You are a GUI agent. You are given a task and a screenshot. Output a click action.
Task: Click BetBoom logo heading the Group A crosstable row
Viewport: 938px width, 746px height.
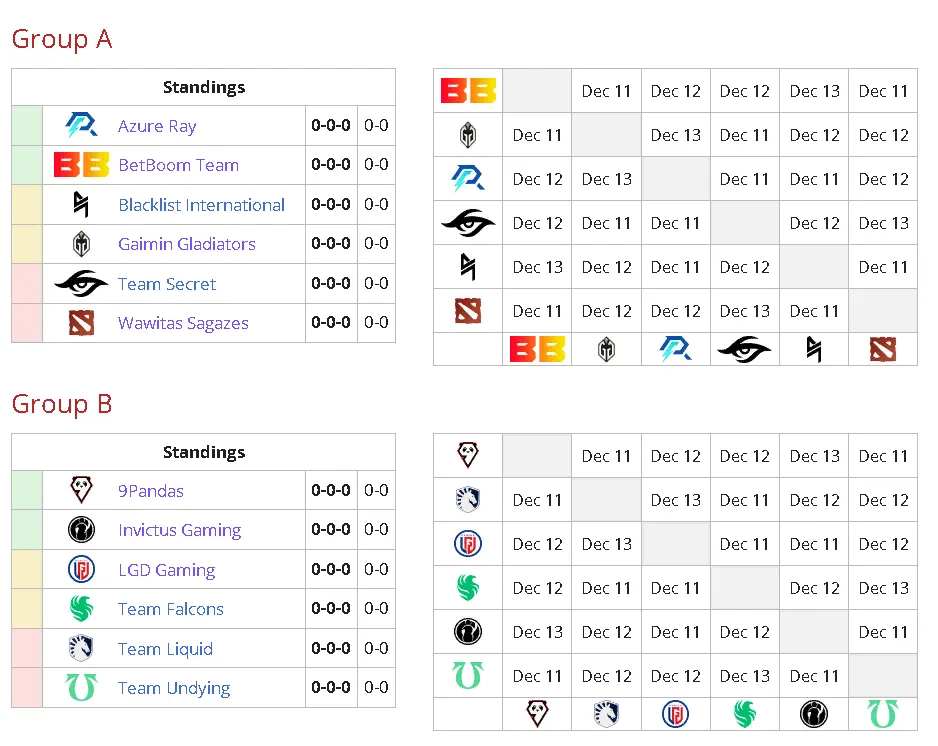[x=468, y=91]
